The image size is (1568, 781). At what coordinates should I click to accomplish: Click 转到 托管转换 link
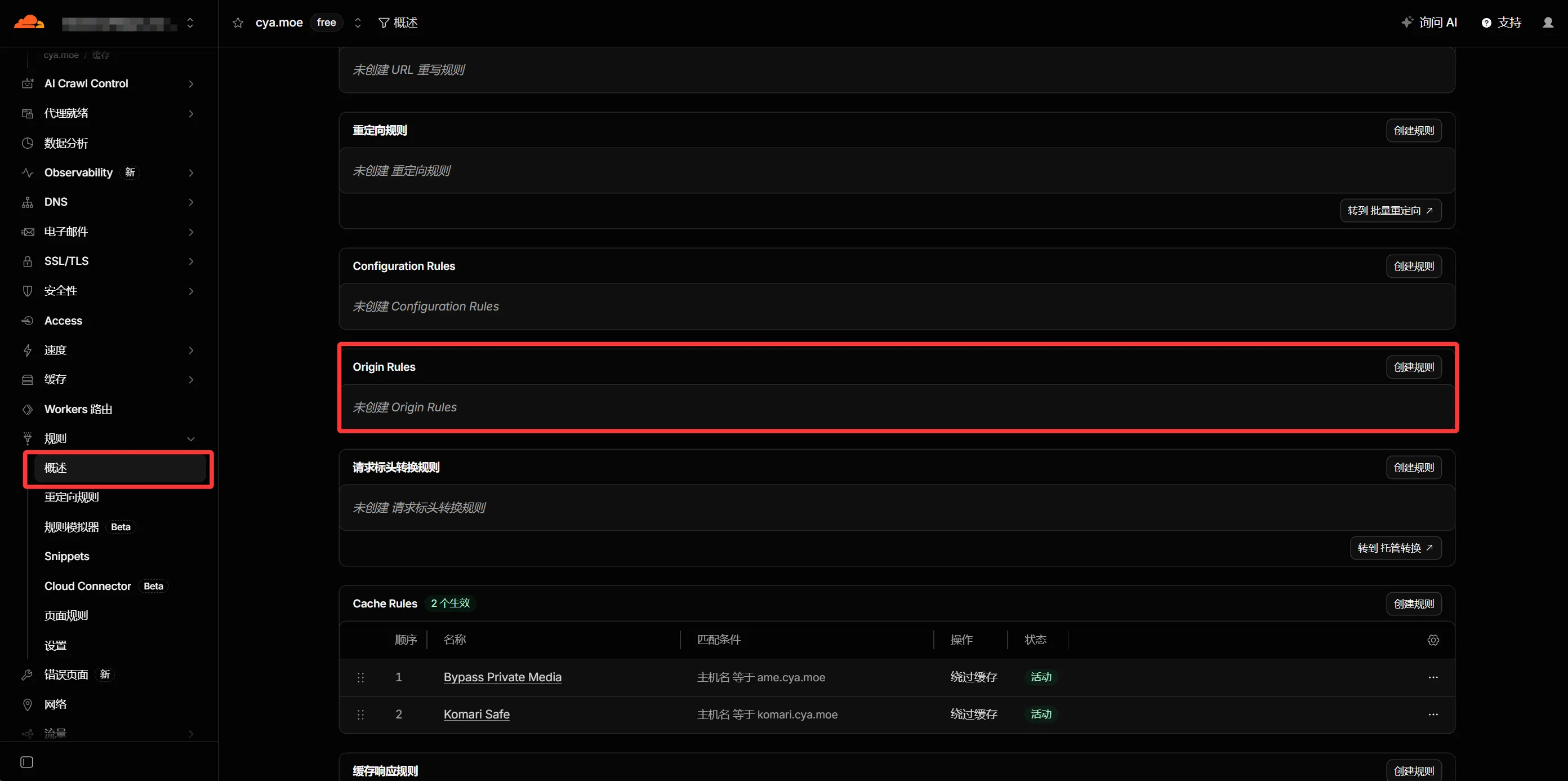[1395, 548]
